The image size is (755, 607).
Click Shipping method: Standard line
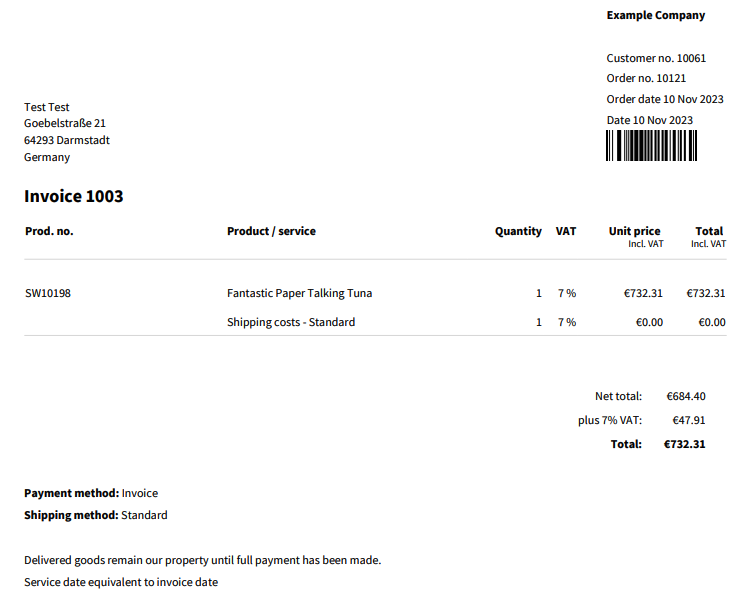coord(96,515)
